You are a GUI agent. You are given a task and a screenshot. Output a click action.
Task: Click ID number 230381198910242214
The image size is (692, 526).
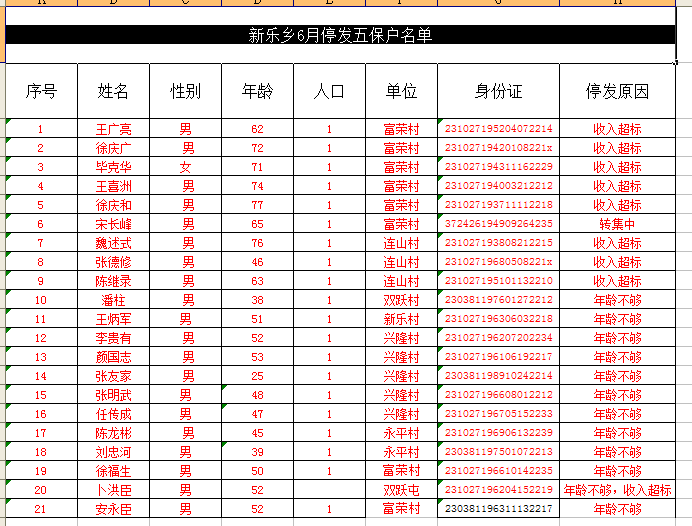498,375
